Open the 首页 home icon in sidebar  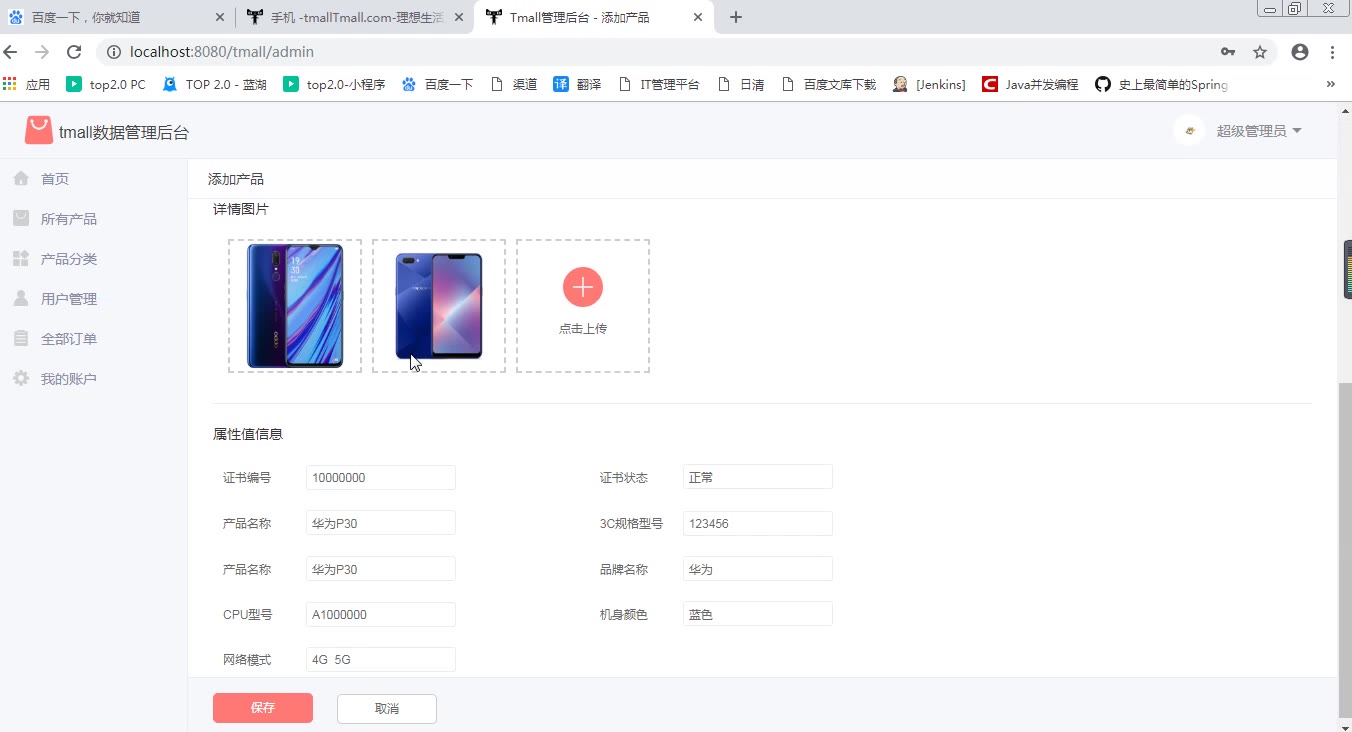click(21, 178)
